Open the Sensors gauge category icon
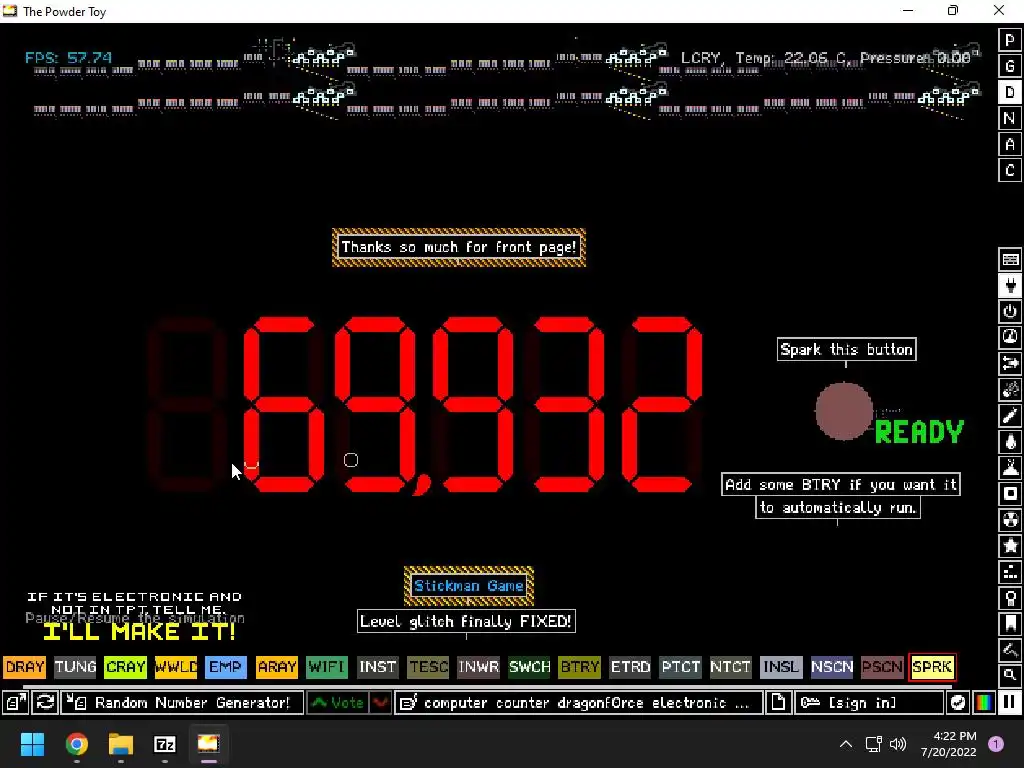The width and height of the screenshot is (1024, 768). [x=1010, y=337]
